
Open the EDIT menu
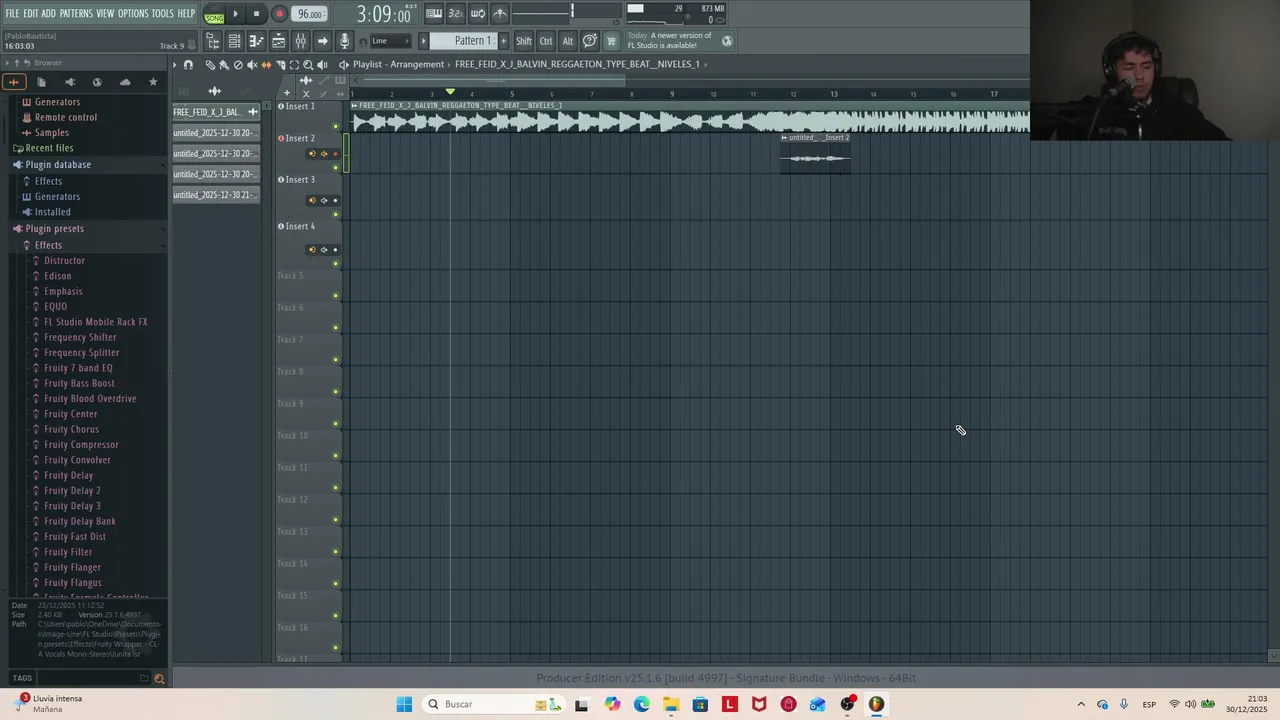31,14
